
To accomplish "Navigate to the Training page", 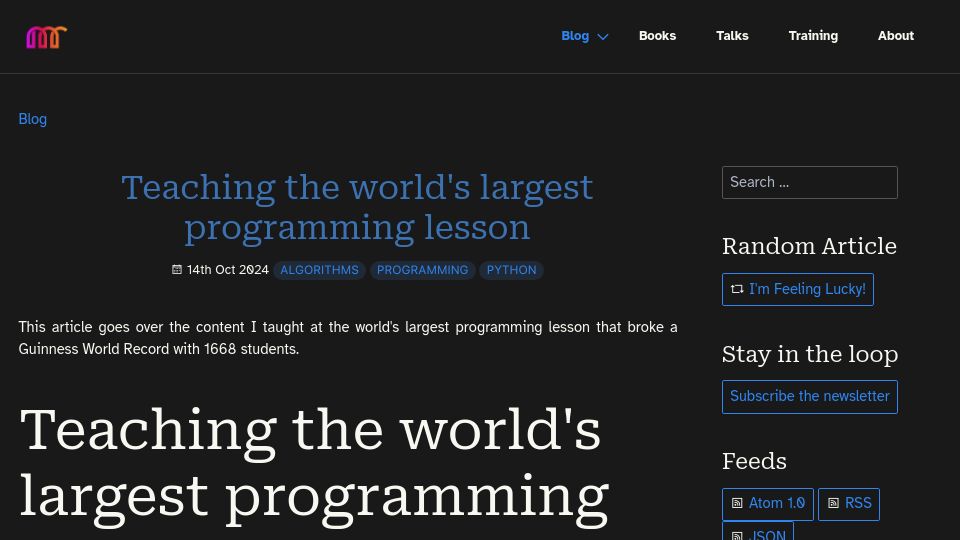I will pyautogui.click(x=813, y=36).
